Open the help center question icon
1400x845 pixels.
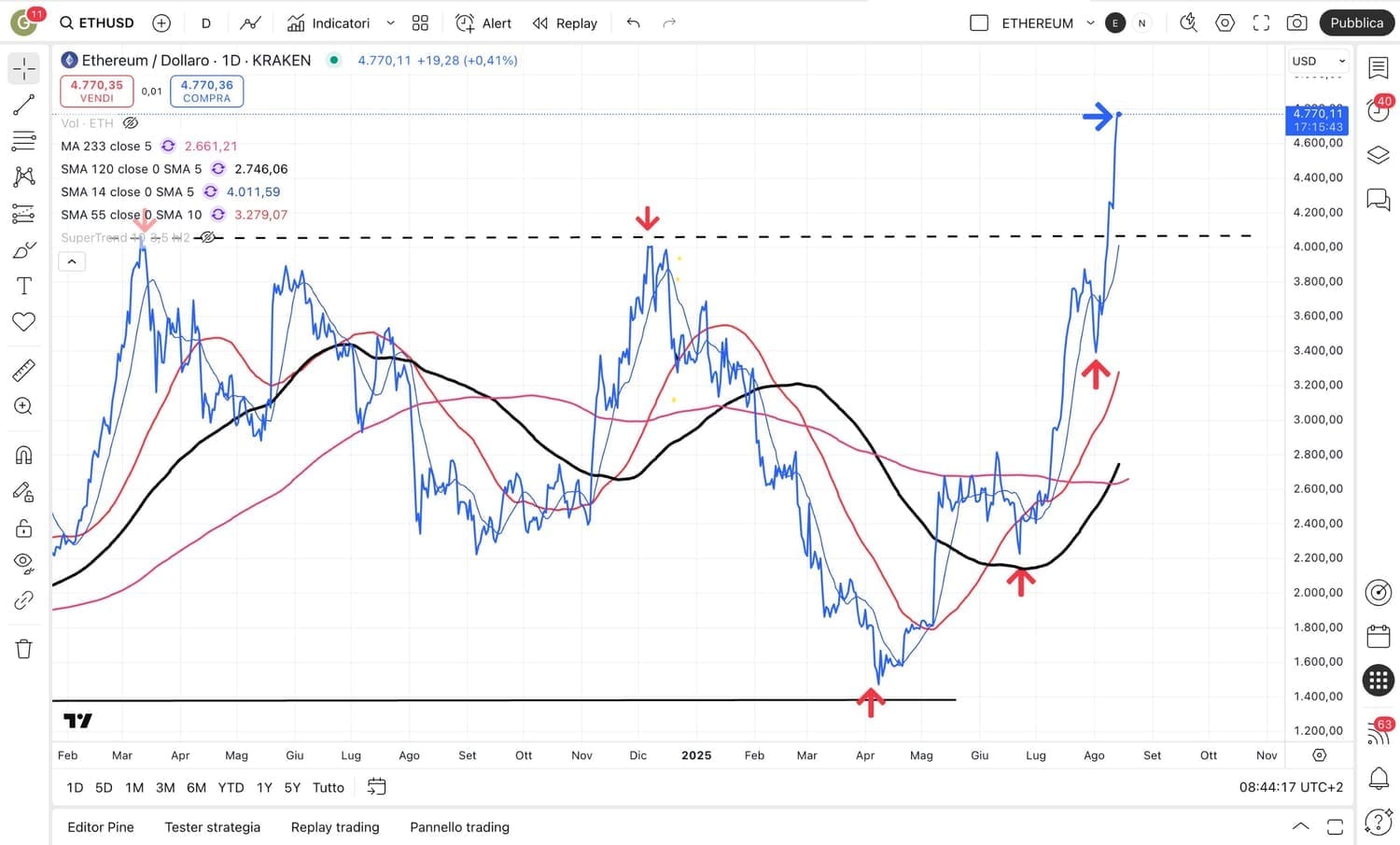pos(1379,822)
